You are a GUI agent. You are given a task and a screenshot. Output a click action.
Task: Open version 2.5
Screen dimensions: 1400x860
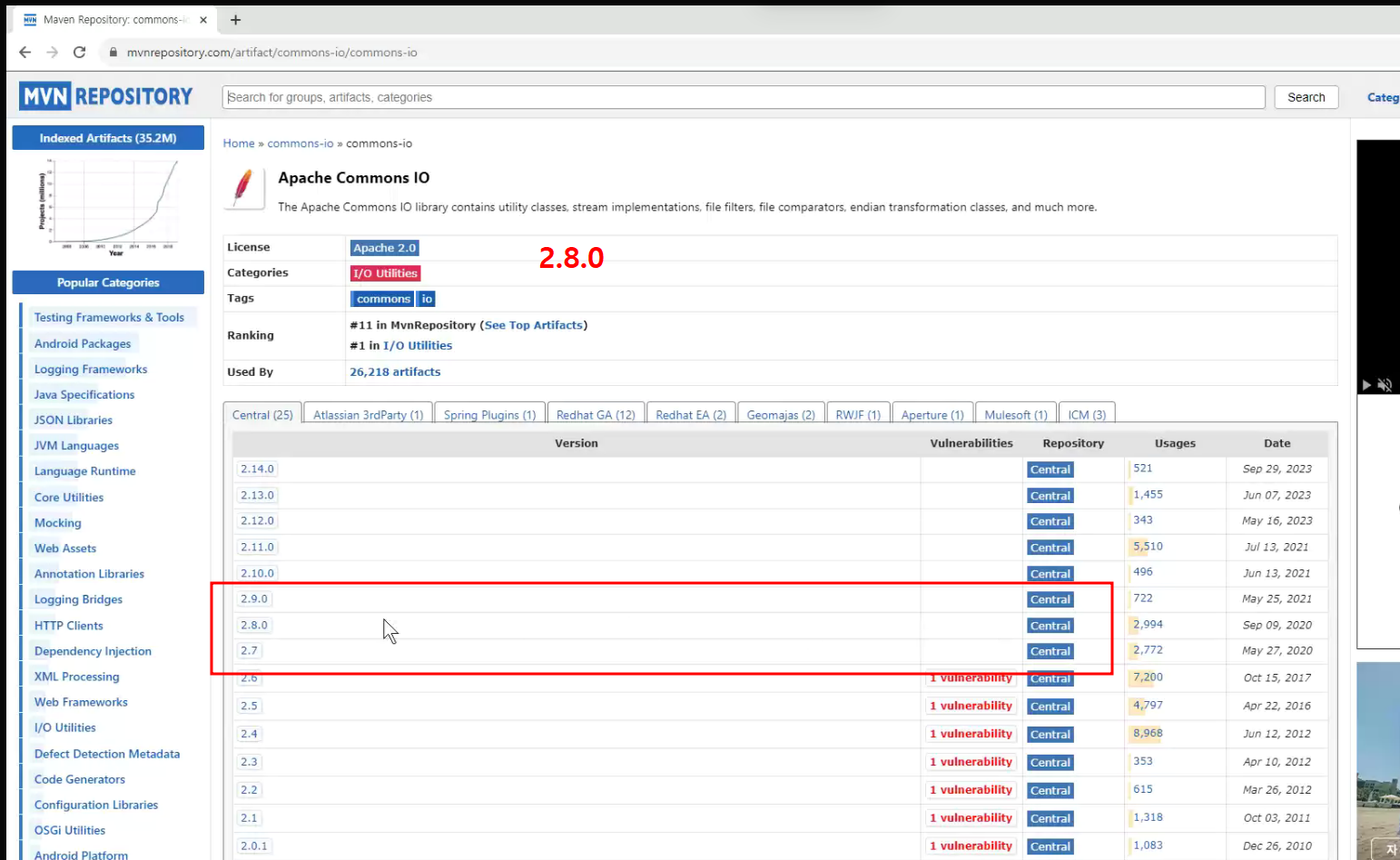point(249,706)
